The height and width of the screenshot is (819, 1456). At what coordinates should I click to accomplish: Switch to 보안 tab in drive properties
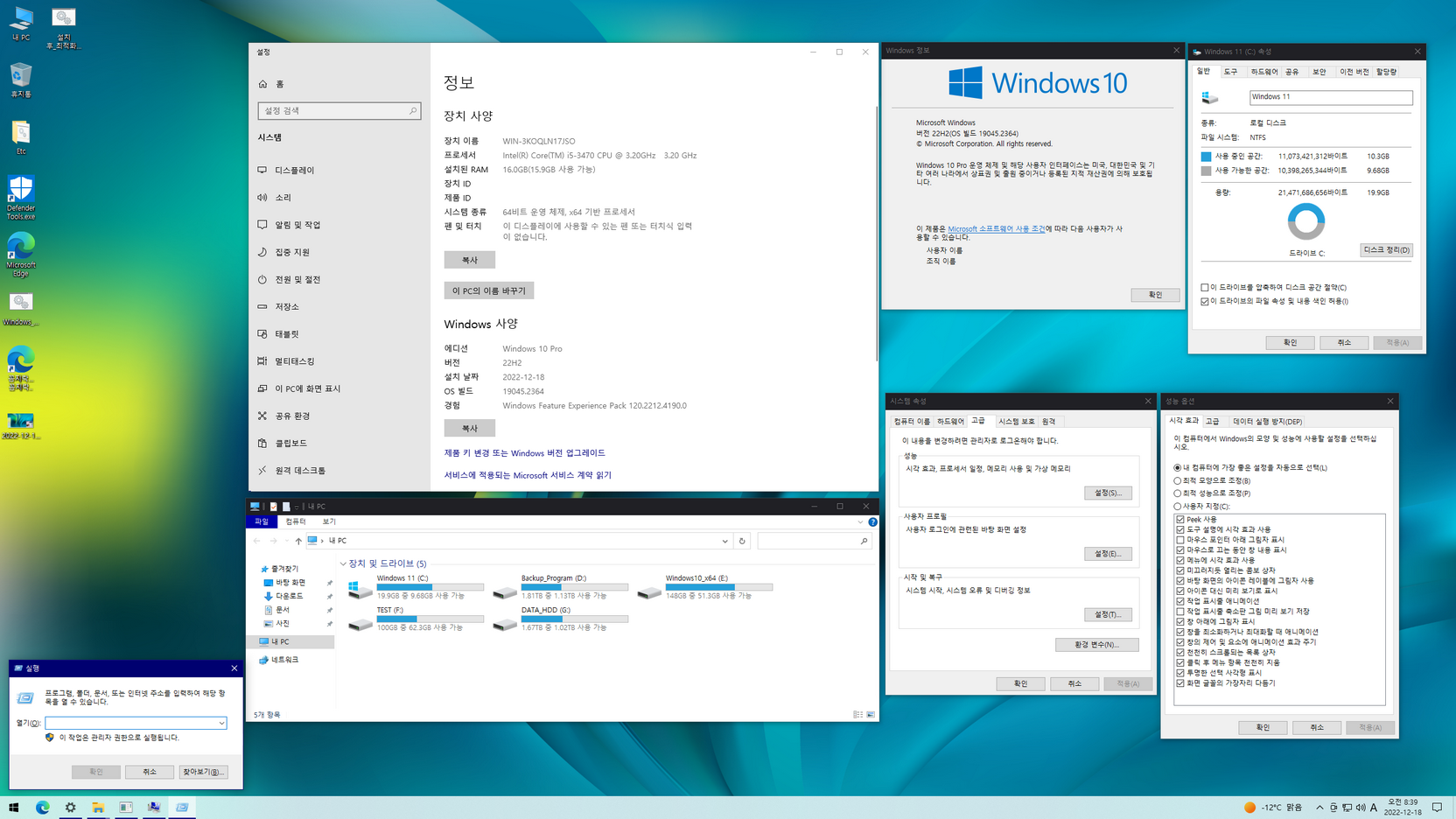(x=1319, y=72)
